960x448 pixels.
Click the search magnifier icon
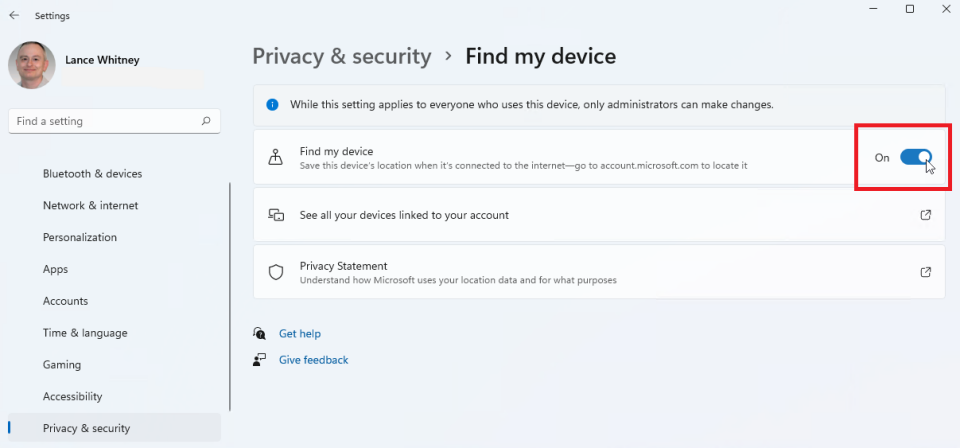[x=206, y=121]
